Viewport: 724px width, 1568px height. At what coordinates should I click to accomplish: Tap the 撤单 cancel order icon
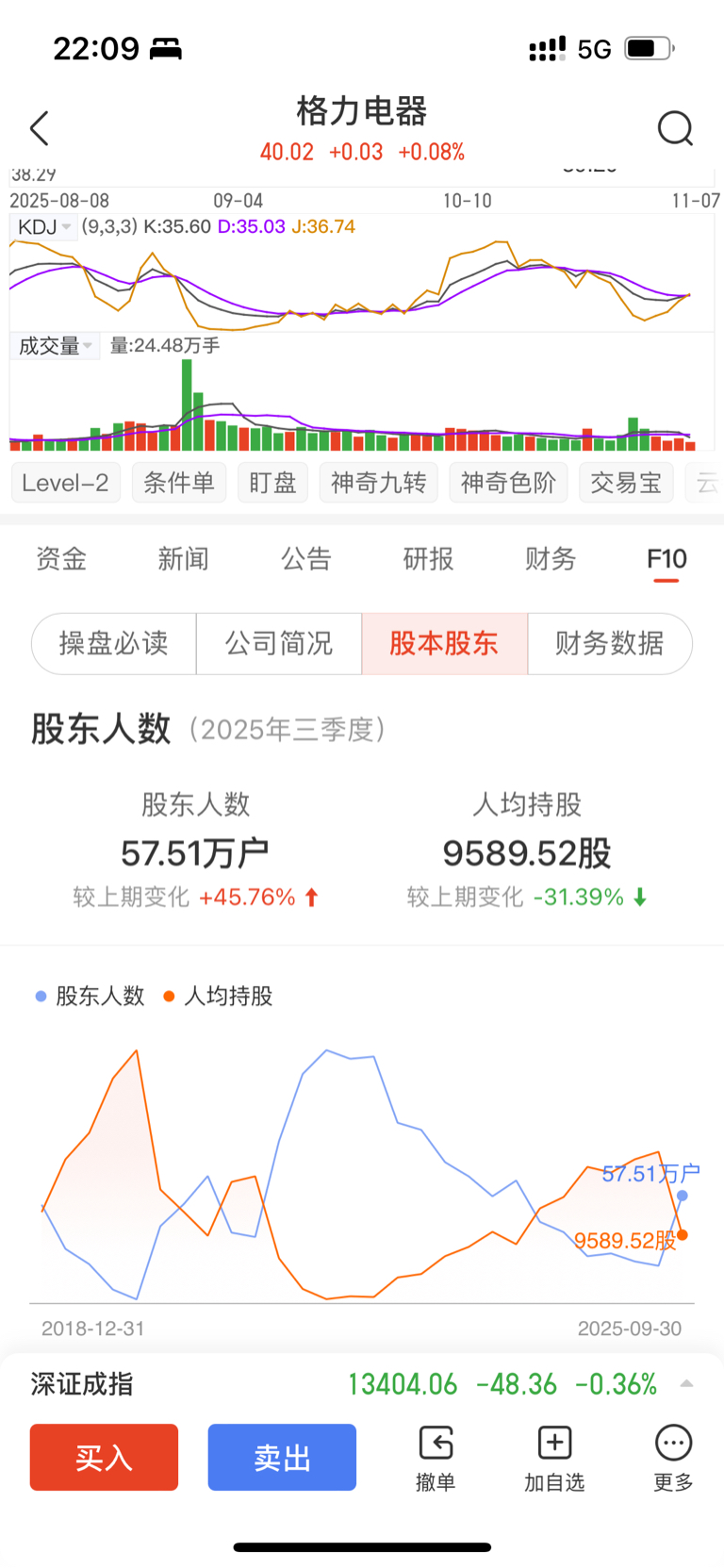[x=436, y=1459]
